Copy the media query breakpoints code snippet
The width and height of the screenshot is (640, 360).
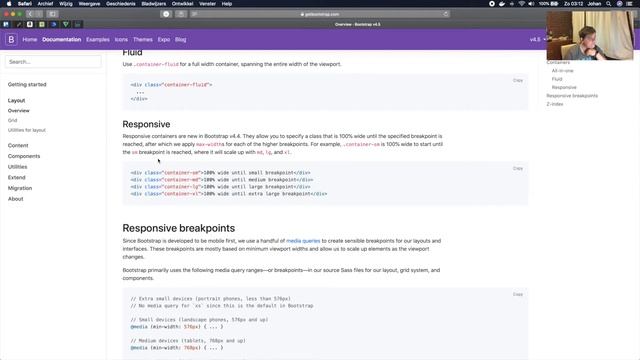[518, 294]
